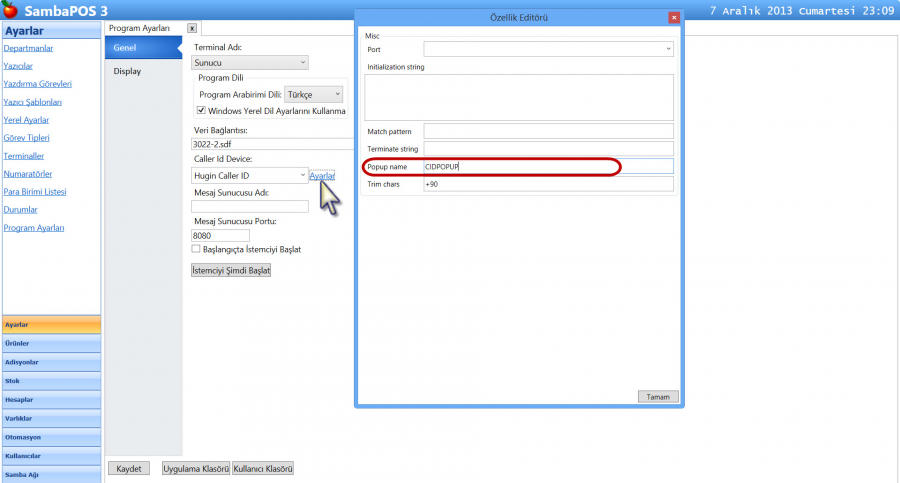Open Yazıcı Şablonları from the settings list
Viewport: 900px width, 483px height.
pyautogui.click(x=33, y=102)
